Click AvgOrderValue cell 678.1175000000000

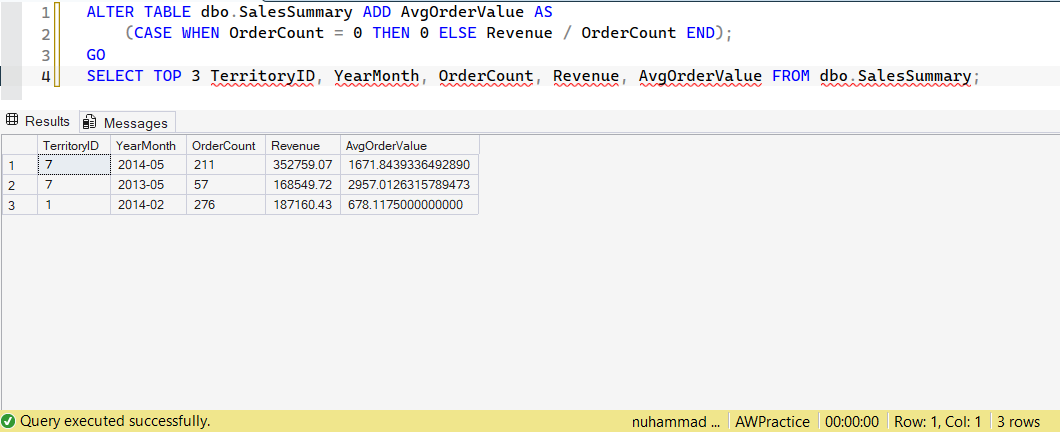pyautogui.click(x=410, y=205)
